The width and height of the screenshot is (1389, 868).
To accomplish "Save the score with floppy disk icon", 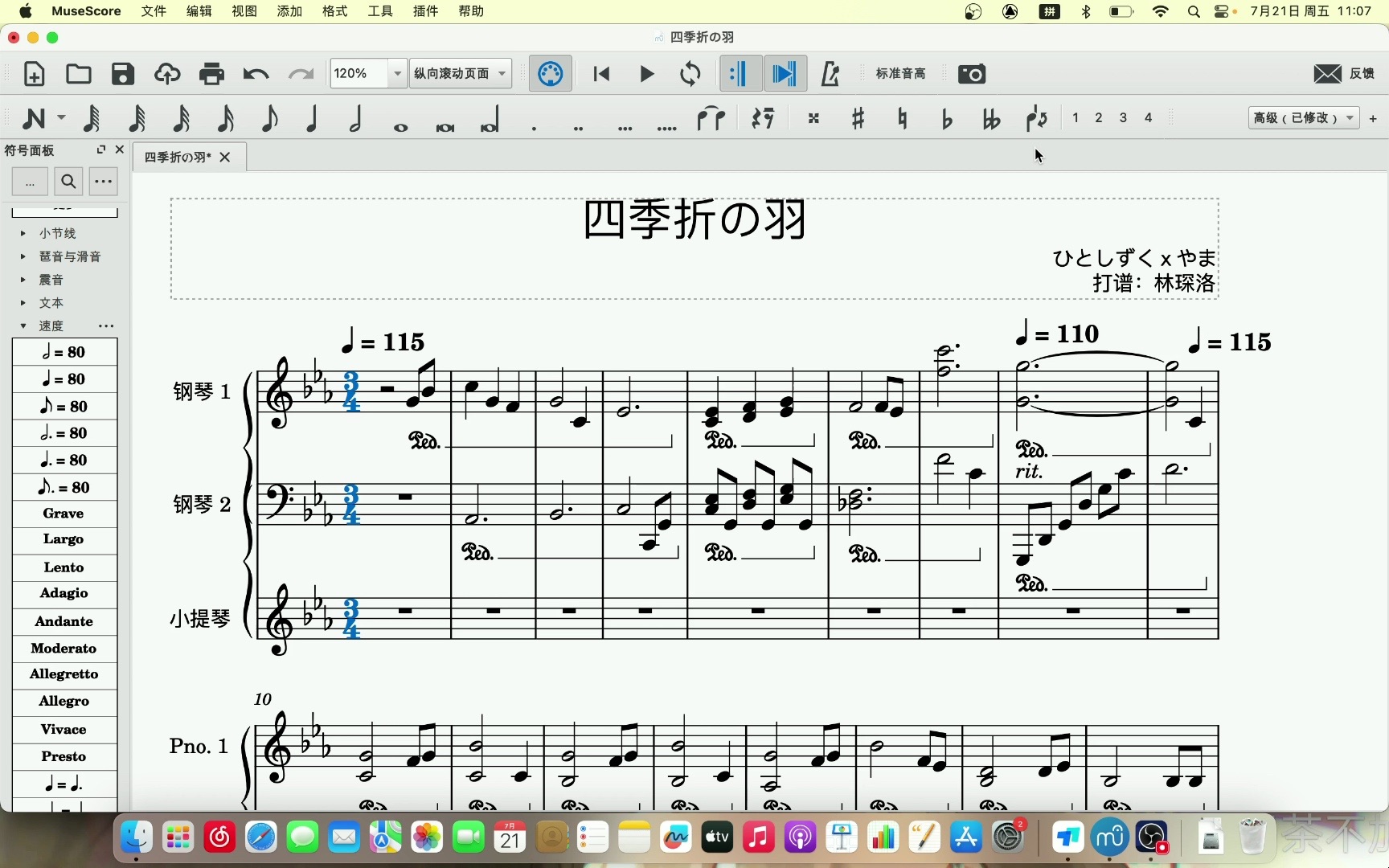I will (x=122, y=74).
